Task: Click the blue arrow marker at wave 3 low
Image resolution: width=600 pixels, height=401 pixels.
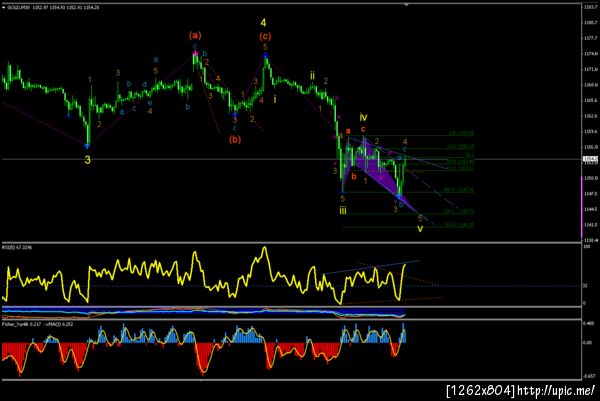Action: pos(88,146)
